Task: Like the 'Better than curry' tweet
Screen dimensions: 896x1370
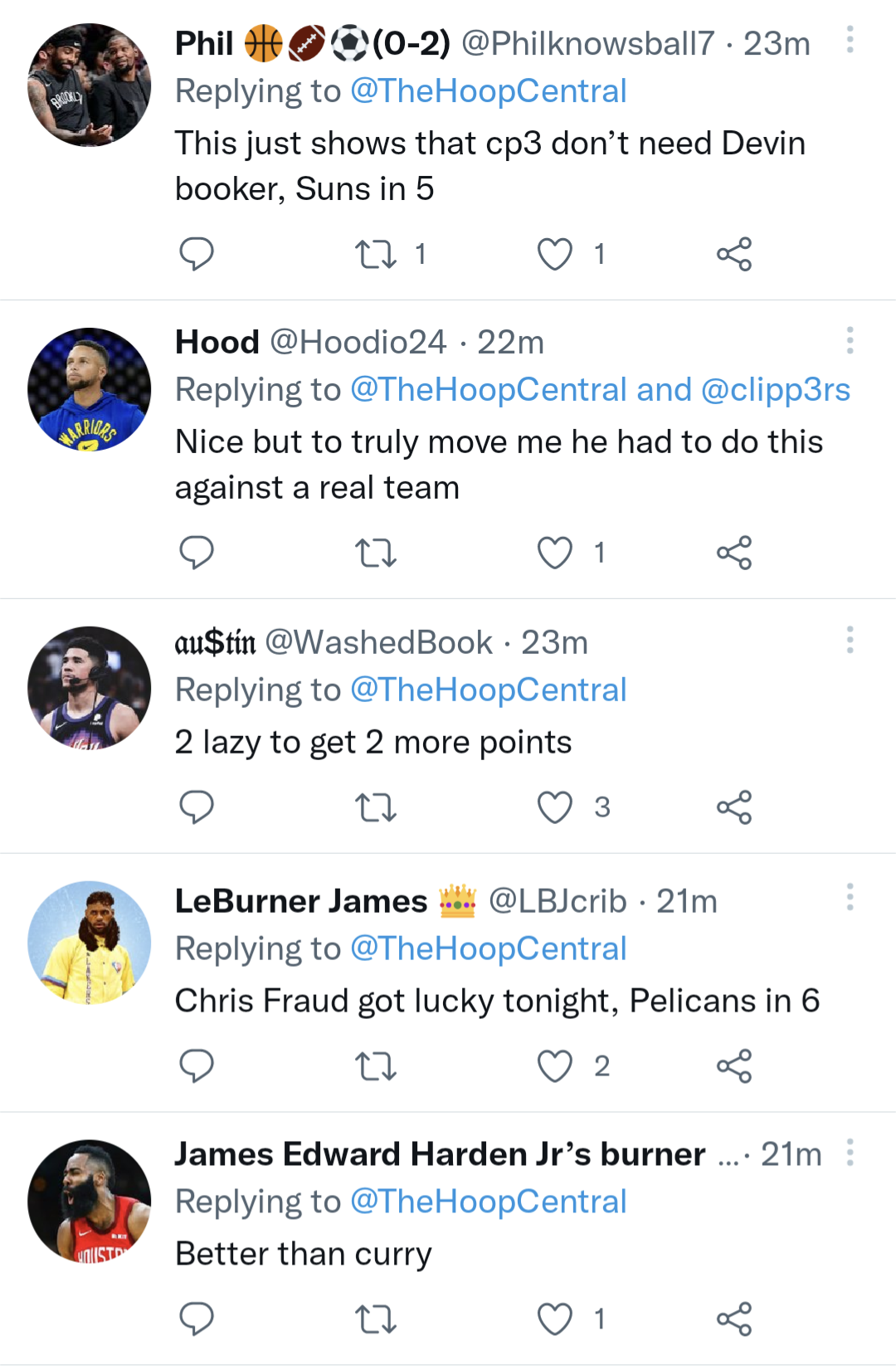Action: tap(555, 1319)
